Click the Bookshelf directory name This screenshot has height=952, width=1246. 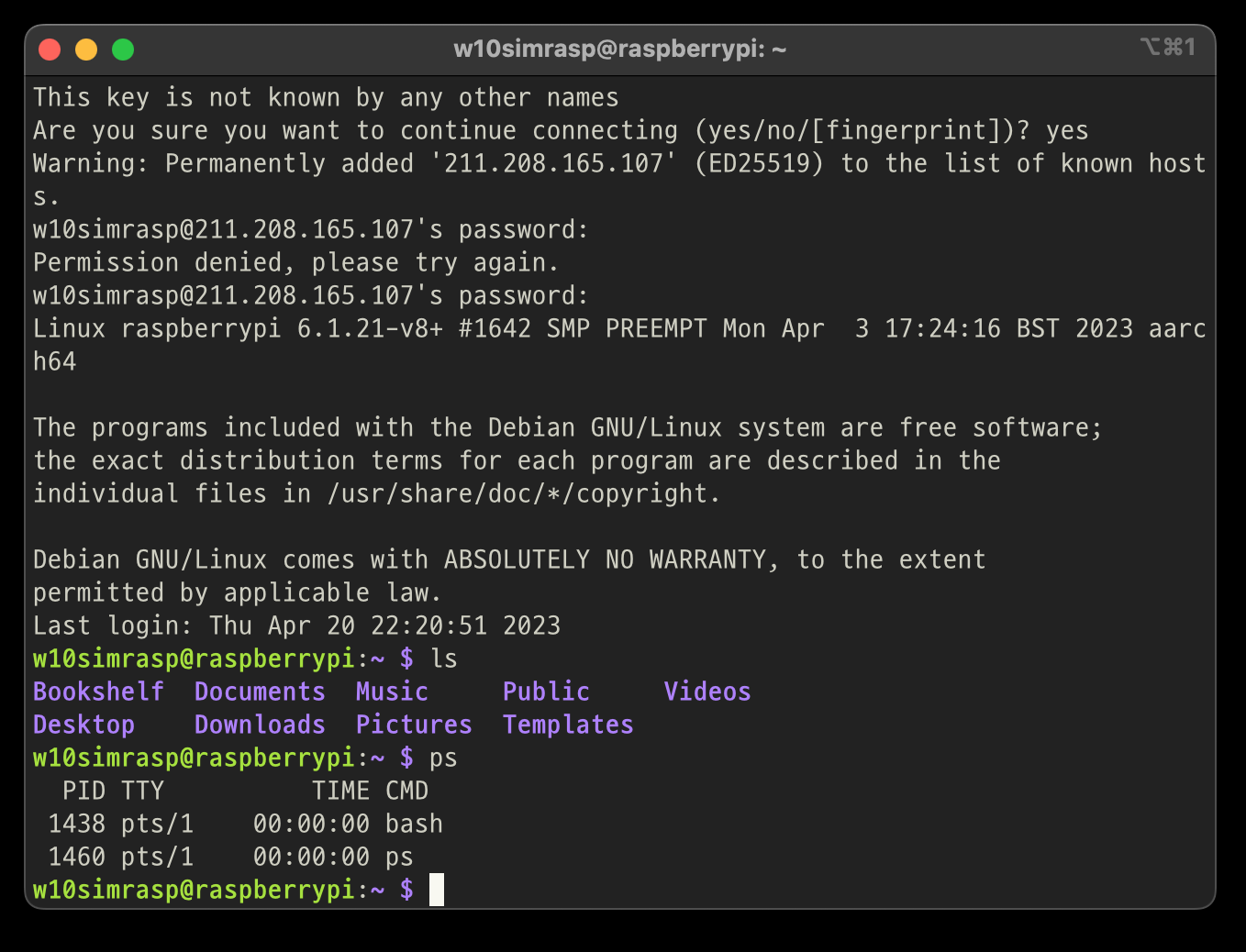tap(99, 692)
